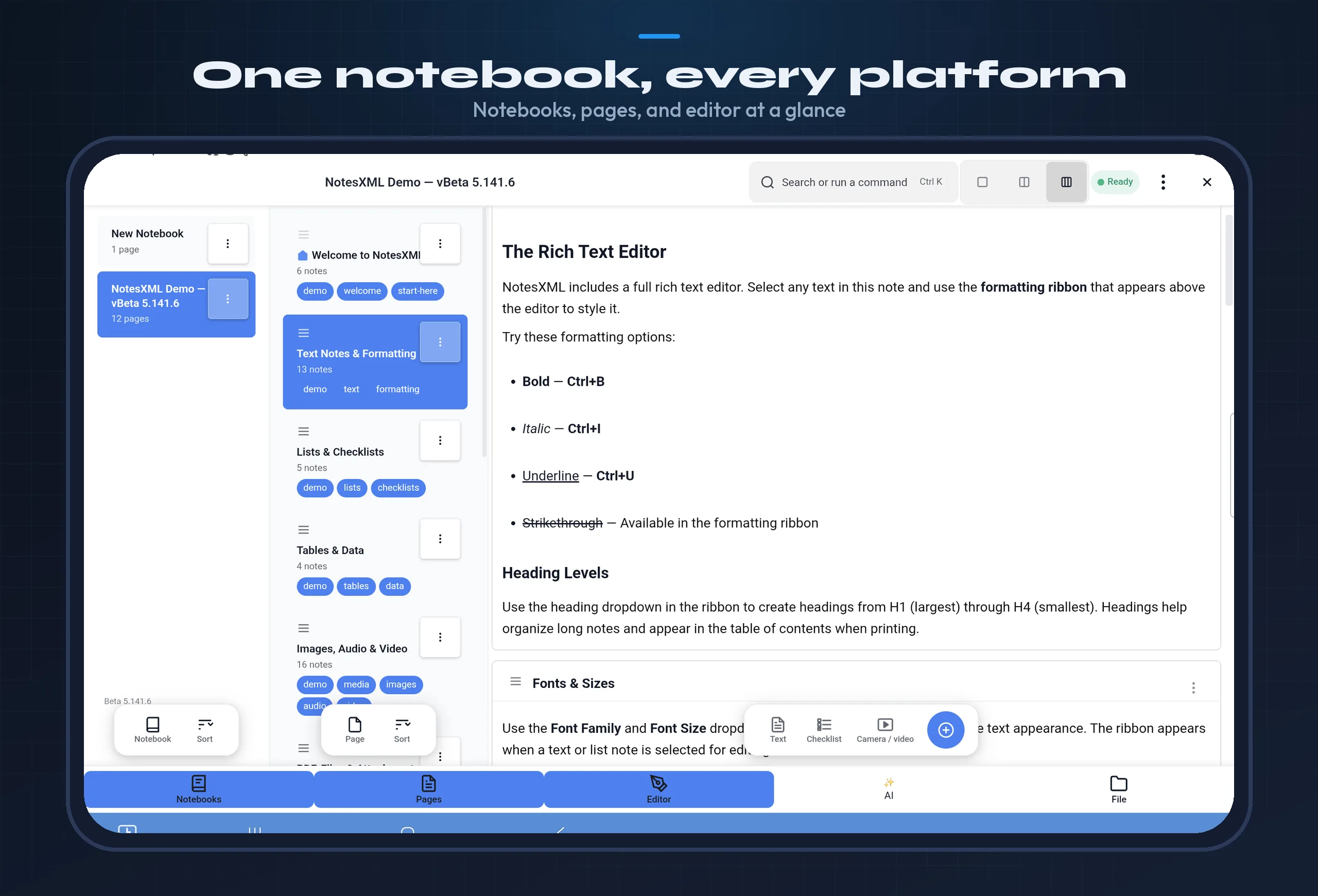Click the Beta 5.141.6 version label

coord(127,701)
